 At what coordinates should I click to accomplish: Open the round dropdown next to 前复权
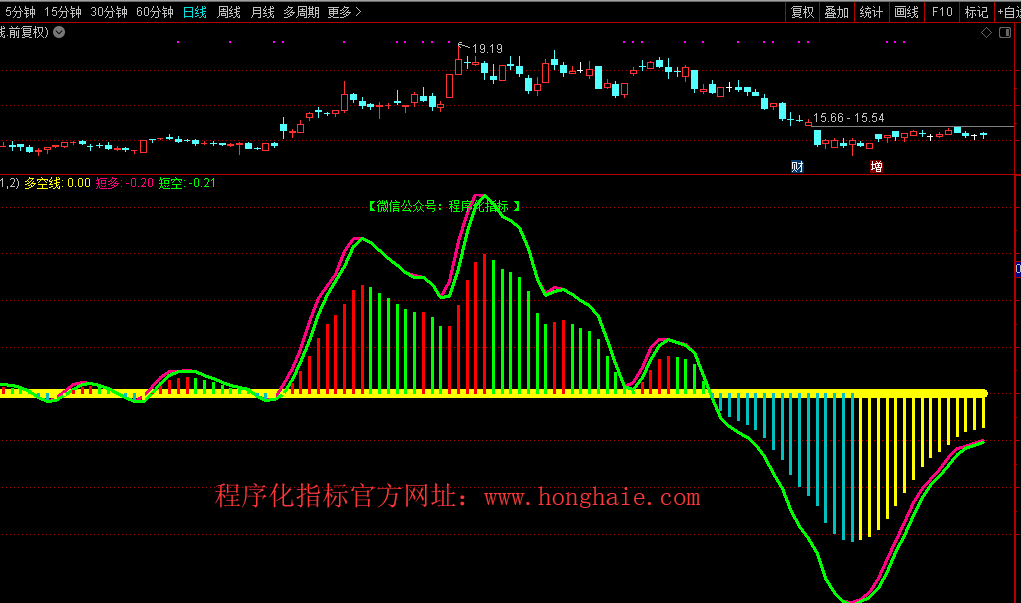pyautogui.click(x=59, y=32)
